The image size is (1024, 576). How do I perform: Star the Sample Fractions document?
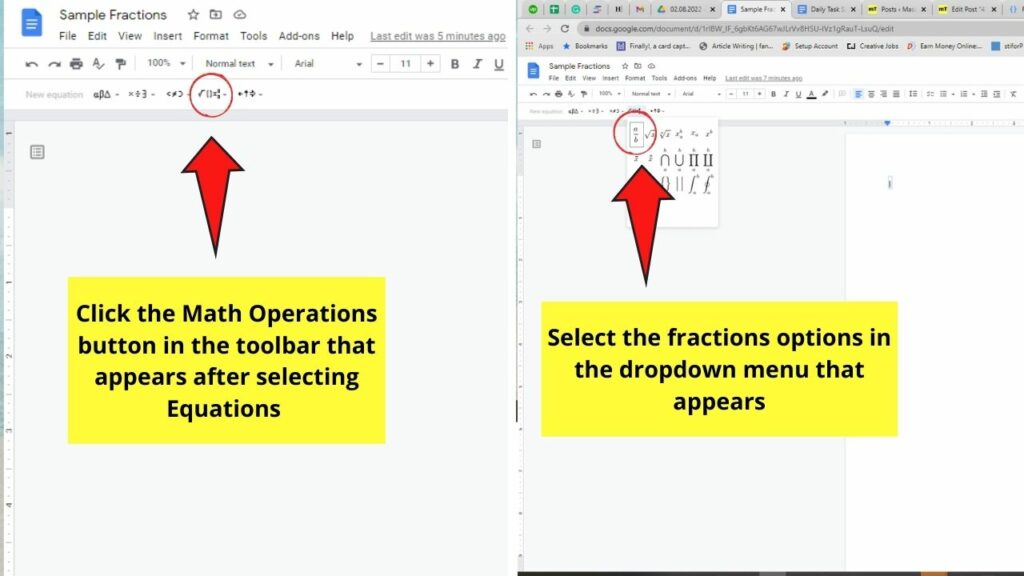[192, 14]
